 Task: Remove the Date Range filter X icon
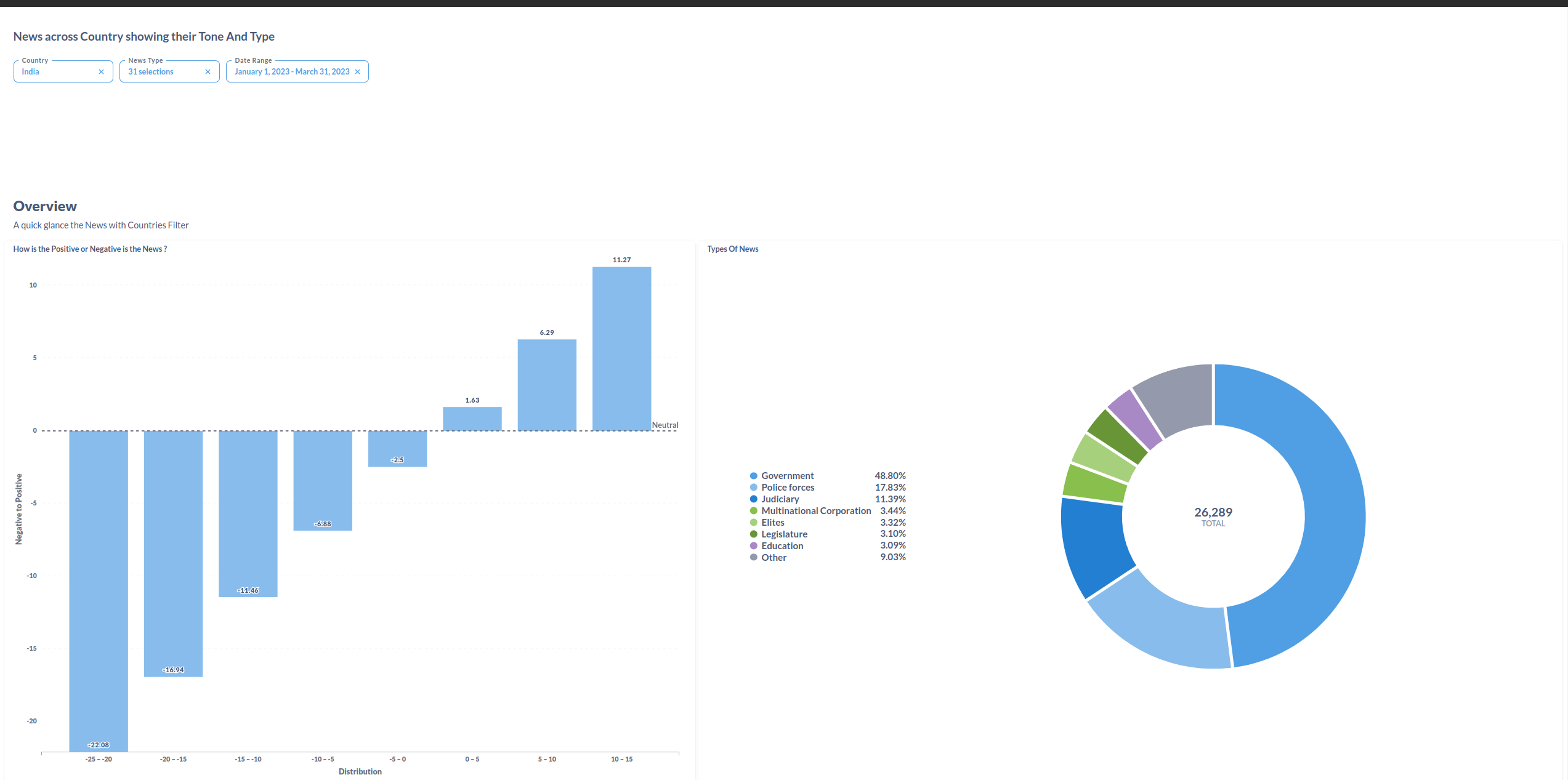(x=357, y=72)
